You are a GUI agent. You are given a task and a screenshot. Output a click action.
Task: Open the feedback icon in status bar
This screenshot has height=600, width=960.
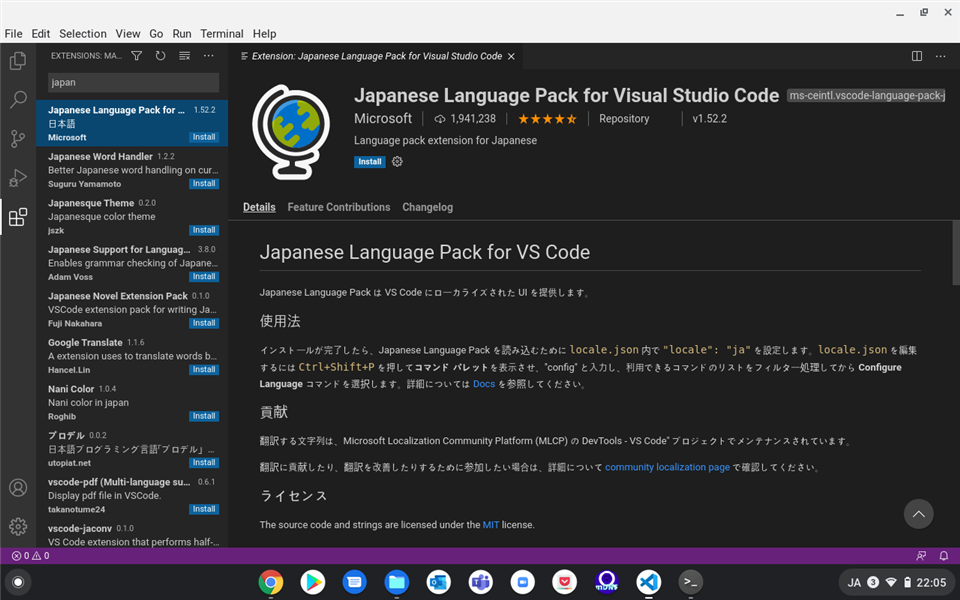coord(921,556)
